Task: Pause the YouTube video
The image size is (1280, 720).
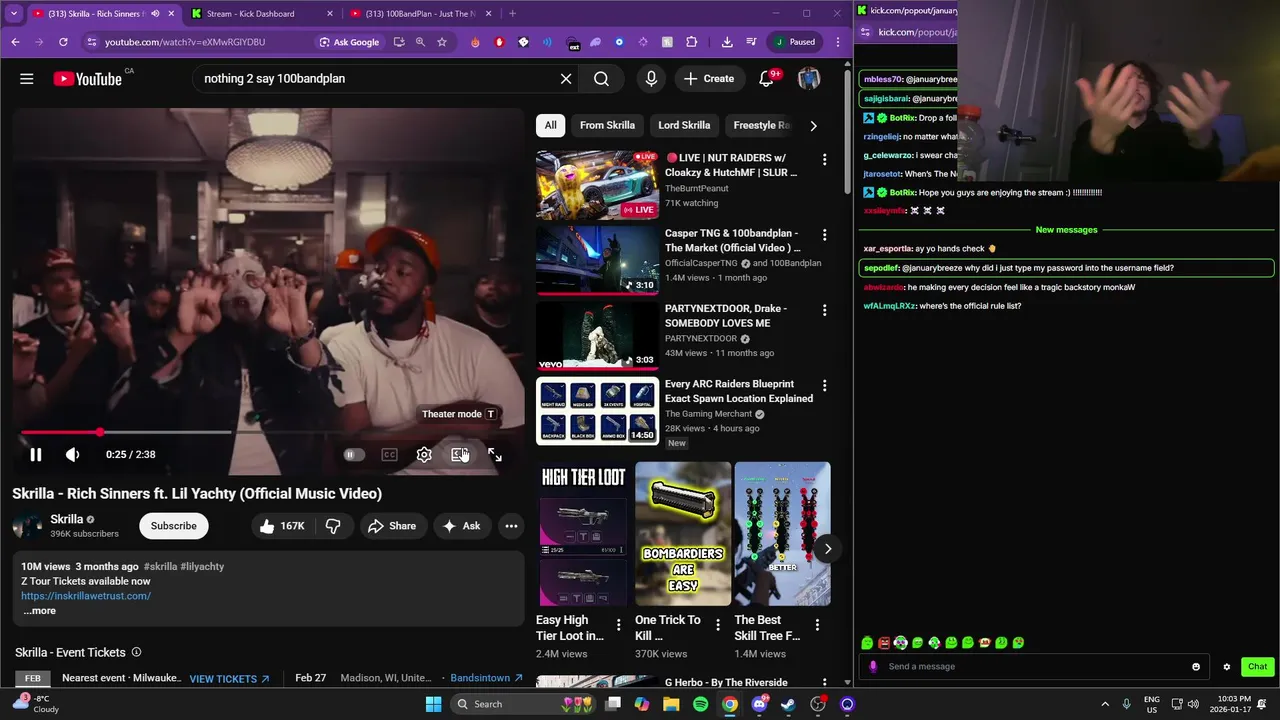Action: (35, 454)
